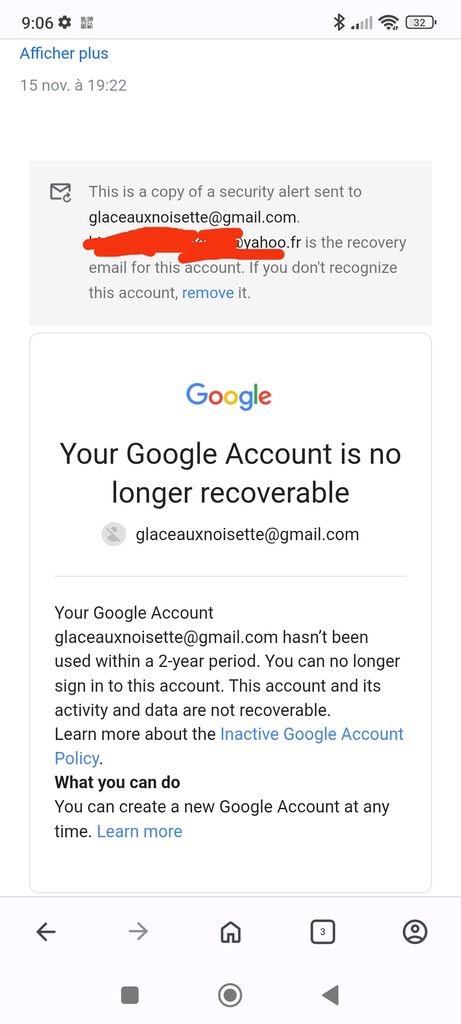Tap the Android recent apps square
The image size is (461, 1024).
130,995
